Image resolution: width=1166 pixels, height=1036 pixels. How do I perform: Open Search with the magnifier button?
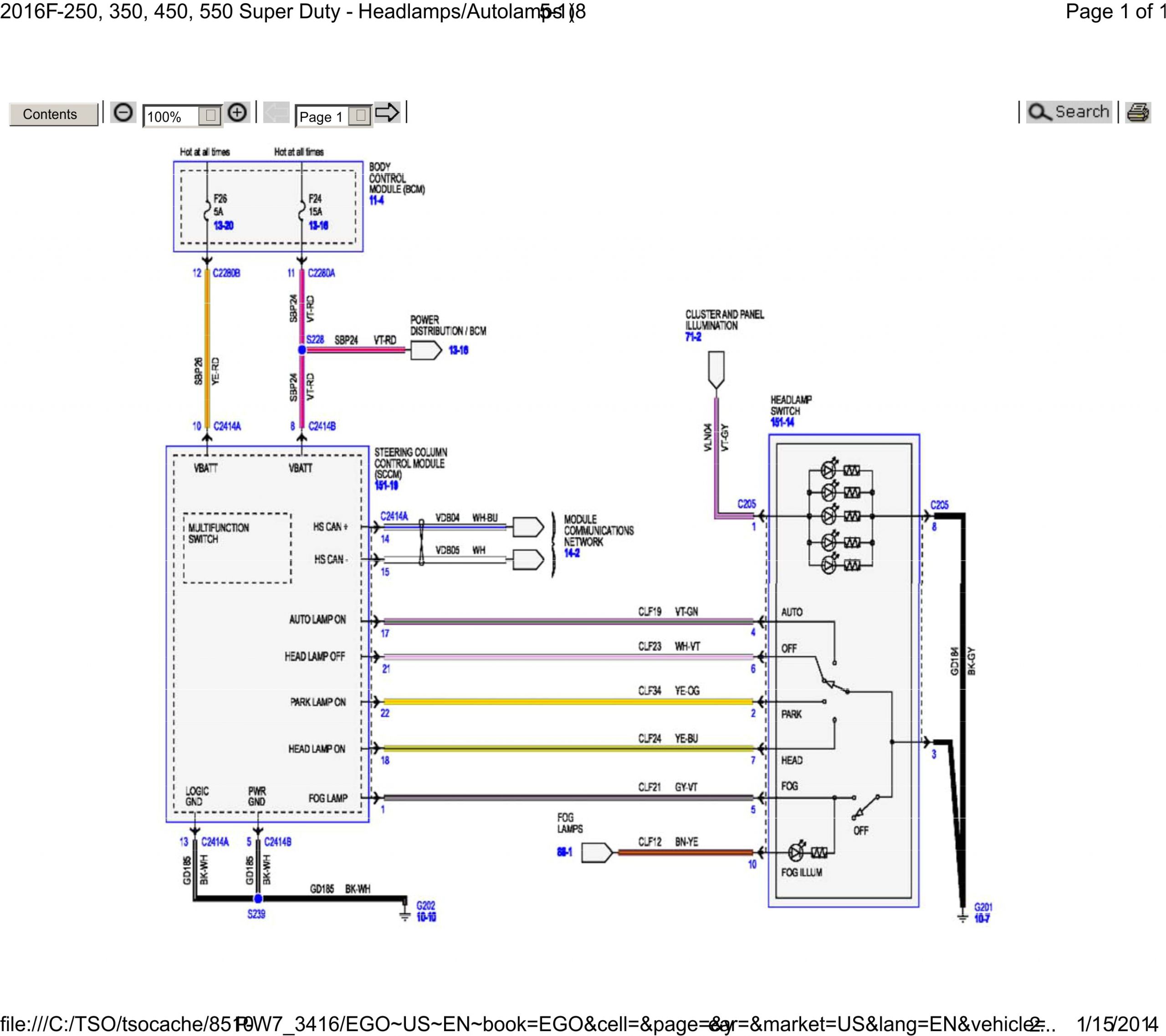[x=1069, y=112]
